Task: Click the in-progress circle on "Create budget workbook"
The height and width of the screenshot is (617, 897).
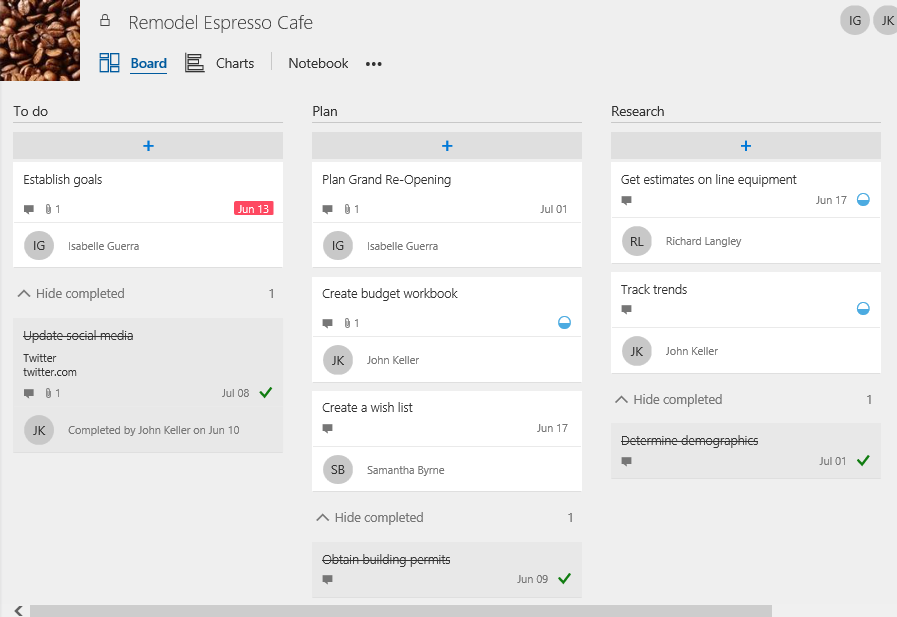Action: 565,322
